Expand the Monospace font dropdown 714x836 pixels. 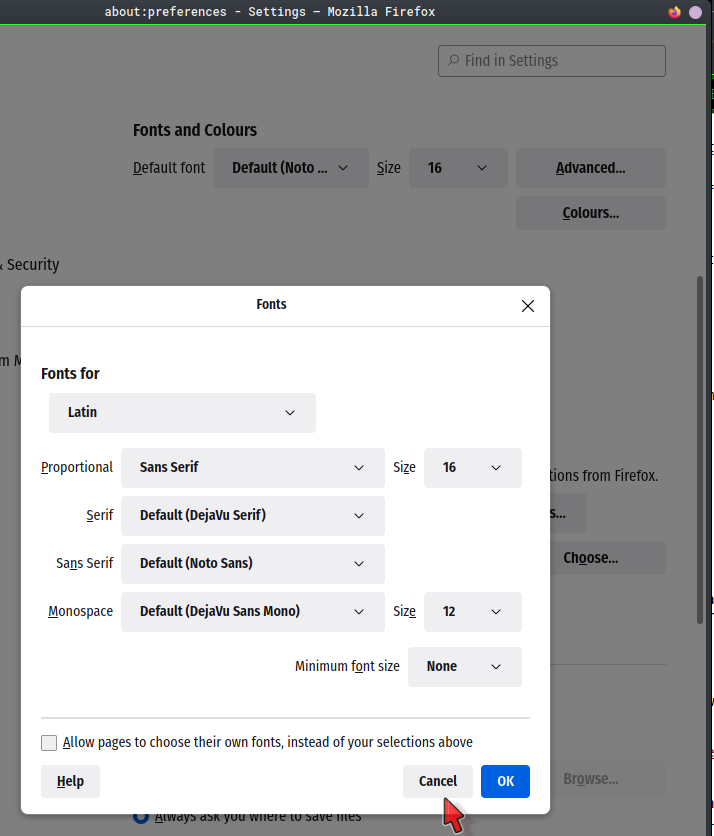pos(252,612)
